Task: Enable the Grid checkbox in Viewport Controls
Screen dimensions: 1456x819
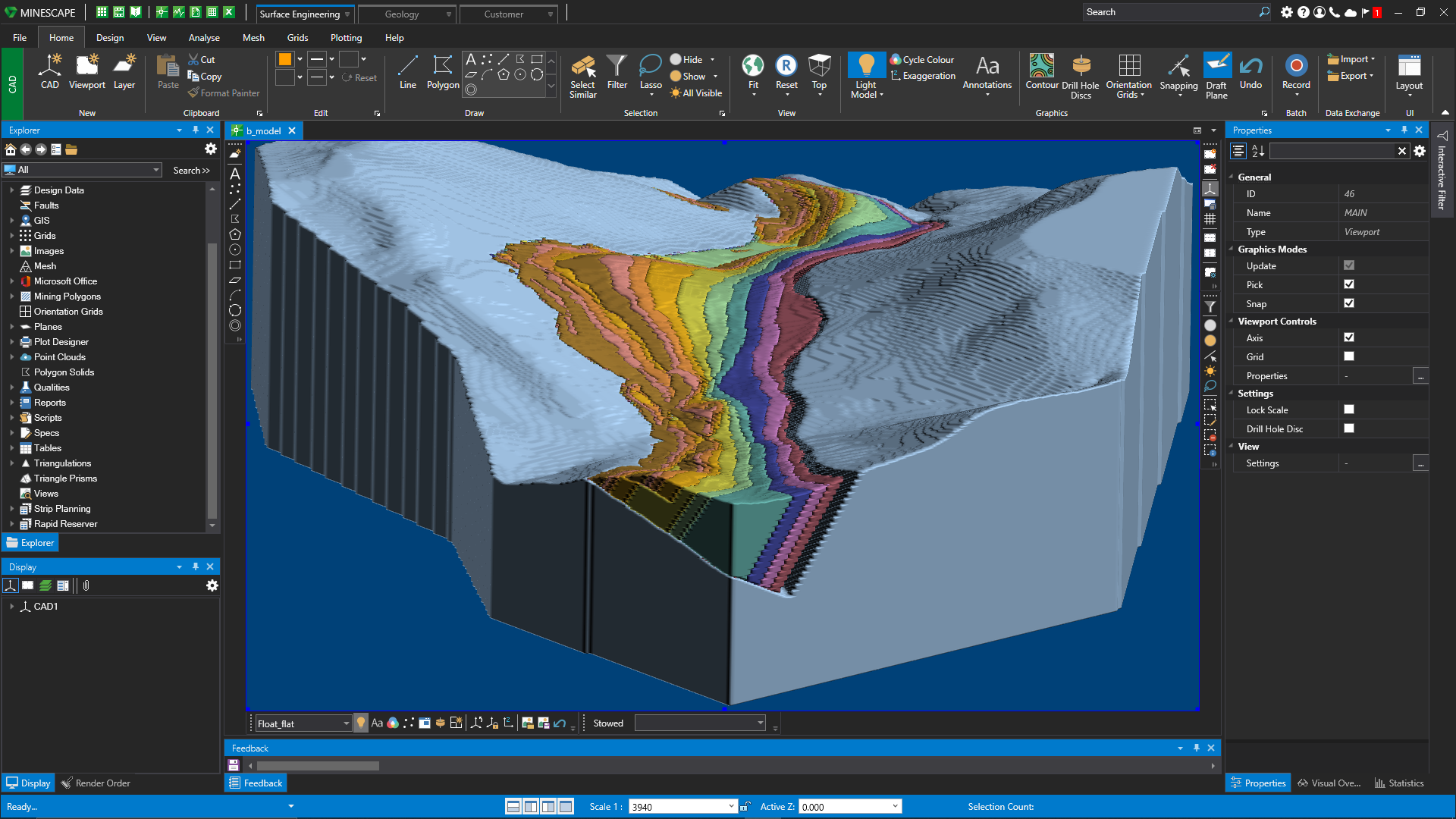Action: pyautogui.click(x=1349, y=356)
